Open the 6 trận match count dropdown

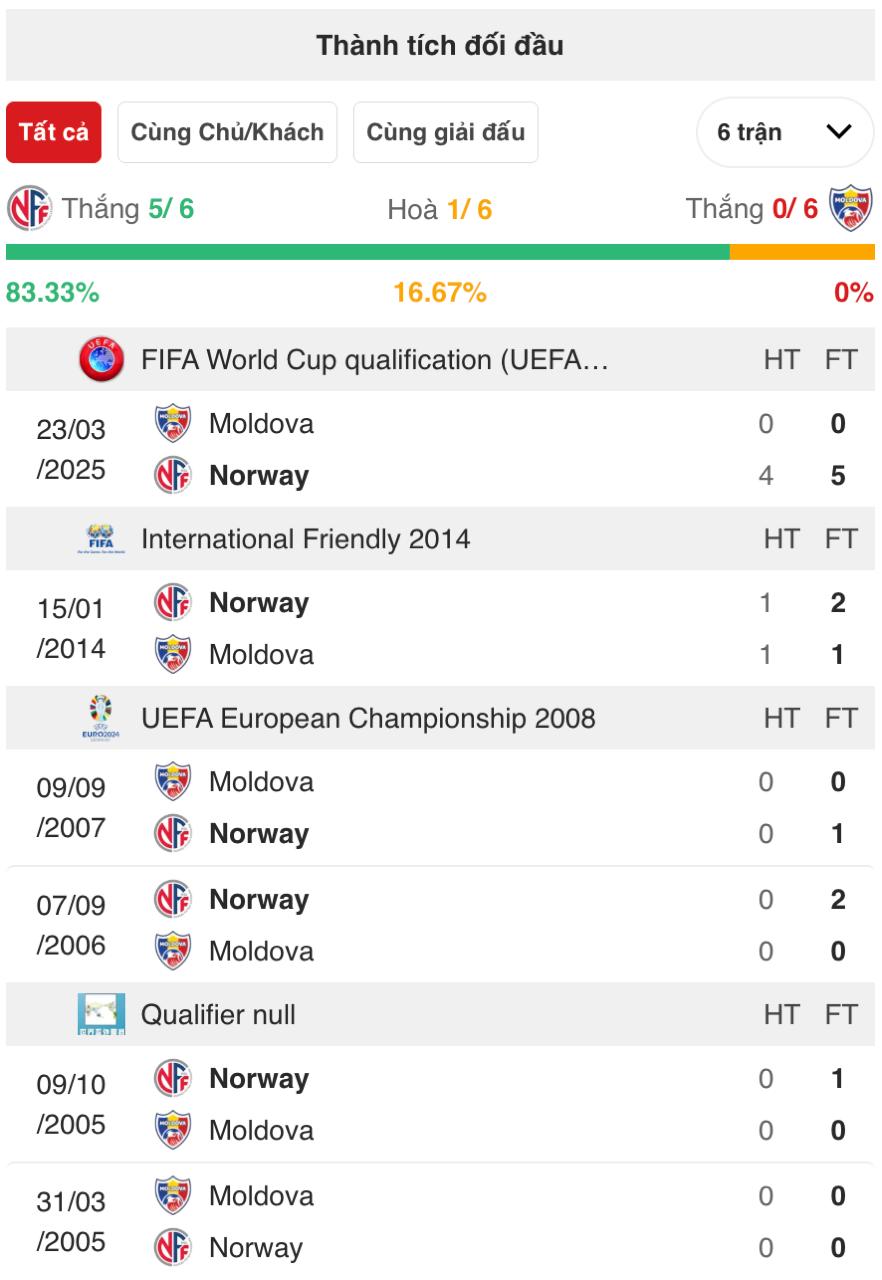click(785, 132)
